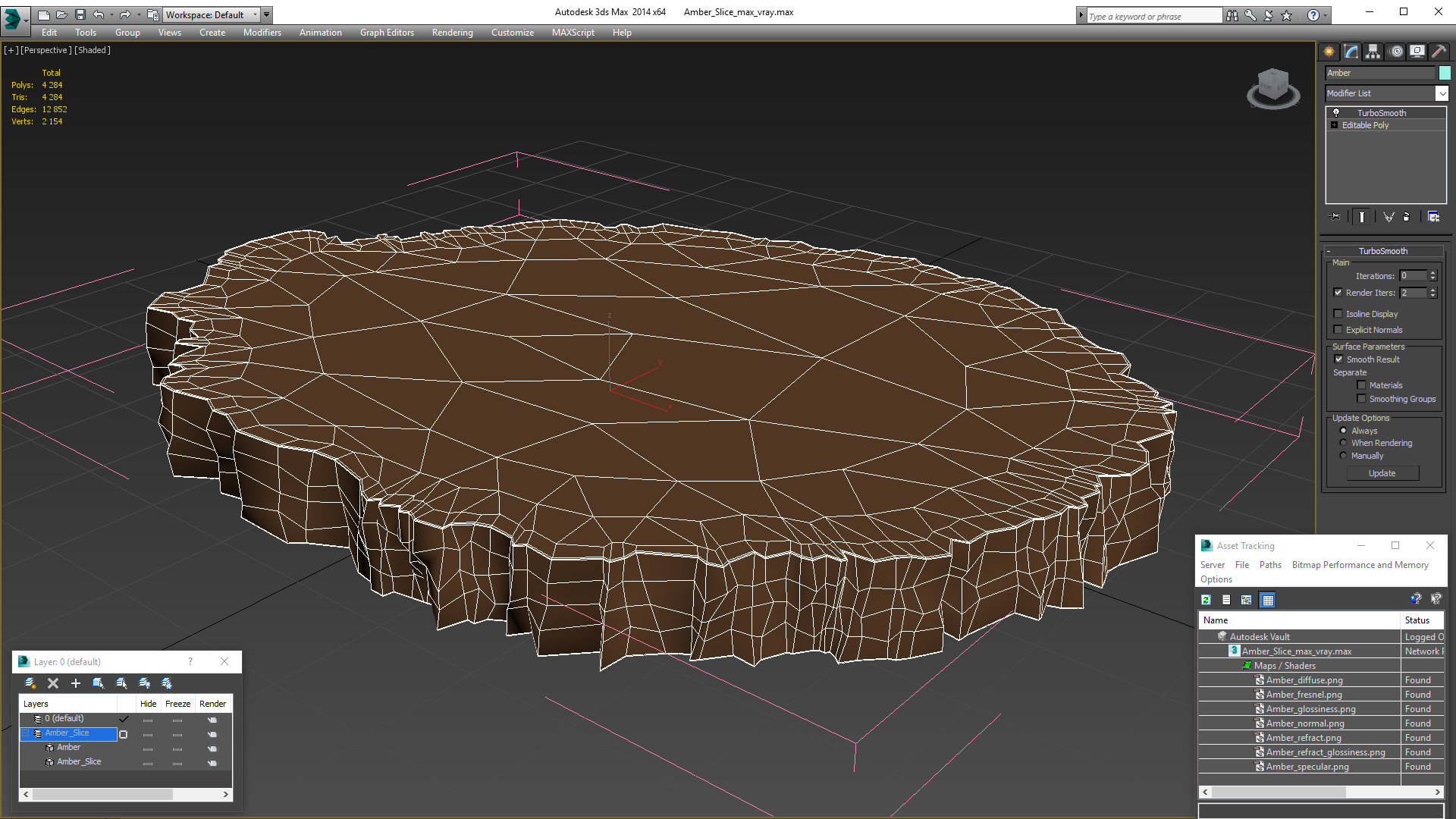The image size is (1456, 819).
Task: Click the delete layer X icon
Action: click(53, 683)
